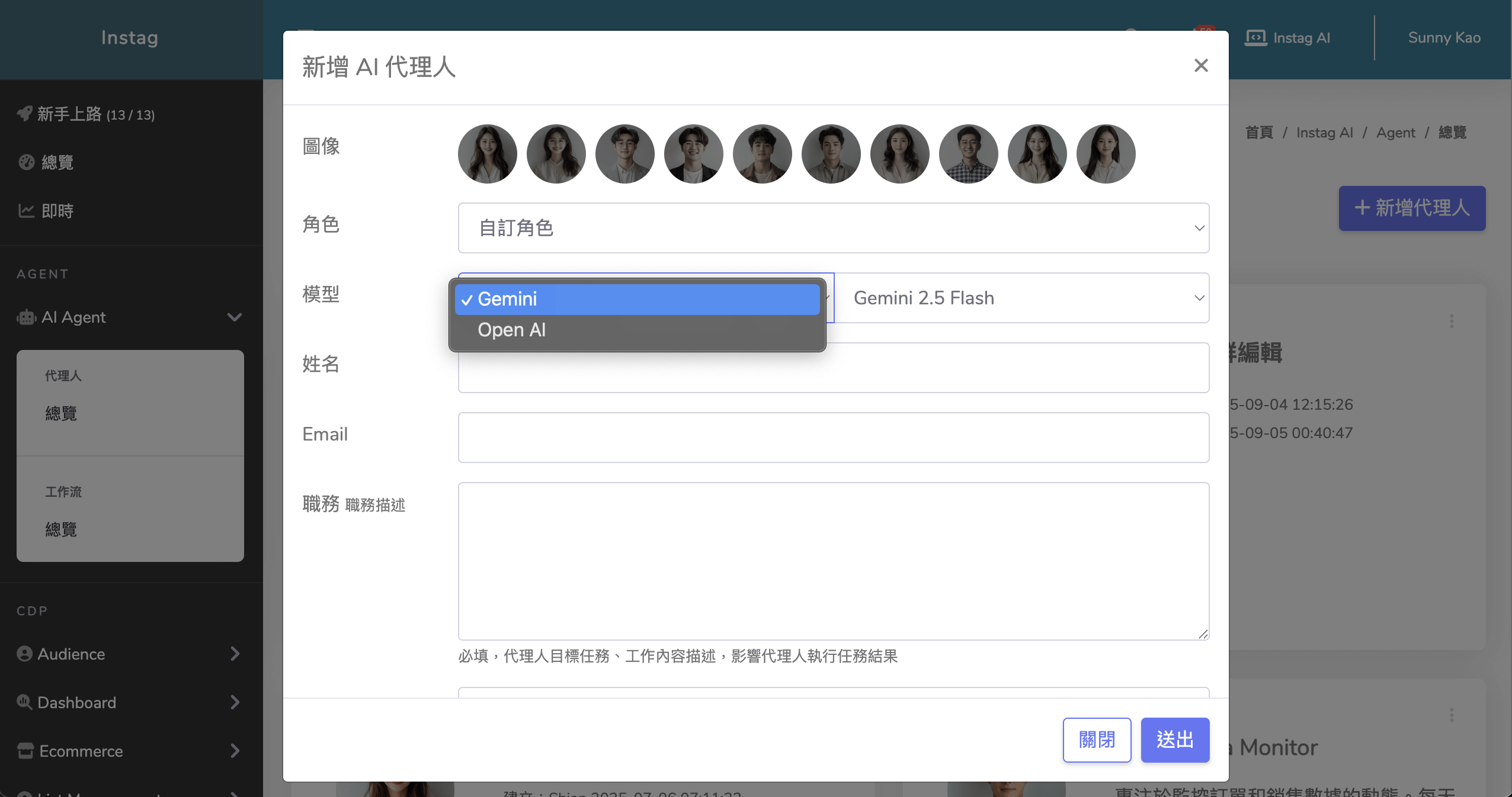This screenshot has width=1512, height=797.
Task: Pick the last avatar in the row
Action: [x=1106, y=154]
